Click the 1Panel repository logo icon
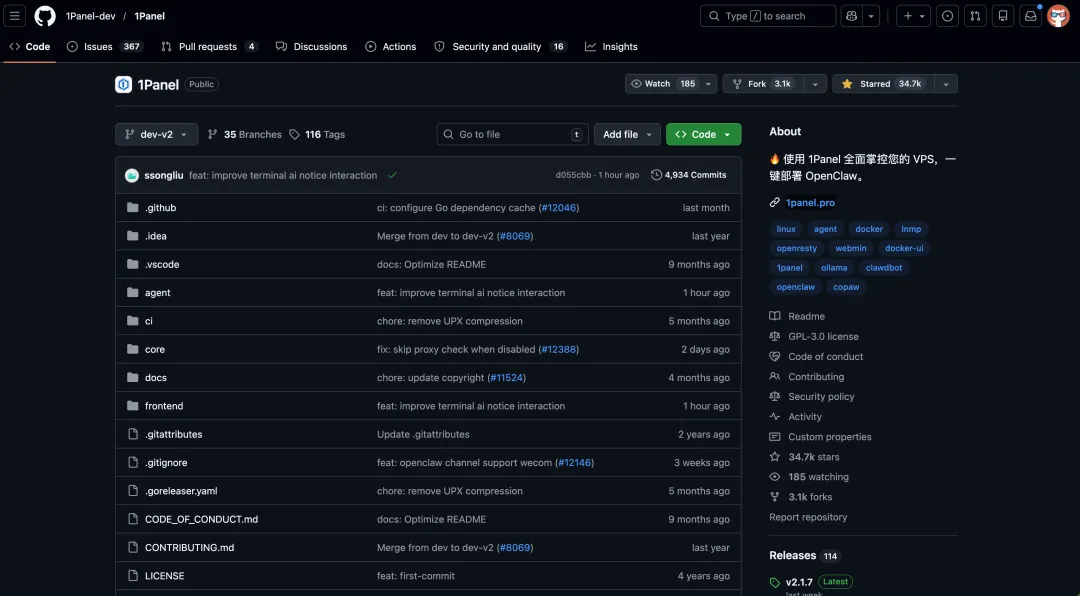This screenshot has height=596, width=1080. pyautogui.click(x=123, y=84)
